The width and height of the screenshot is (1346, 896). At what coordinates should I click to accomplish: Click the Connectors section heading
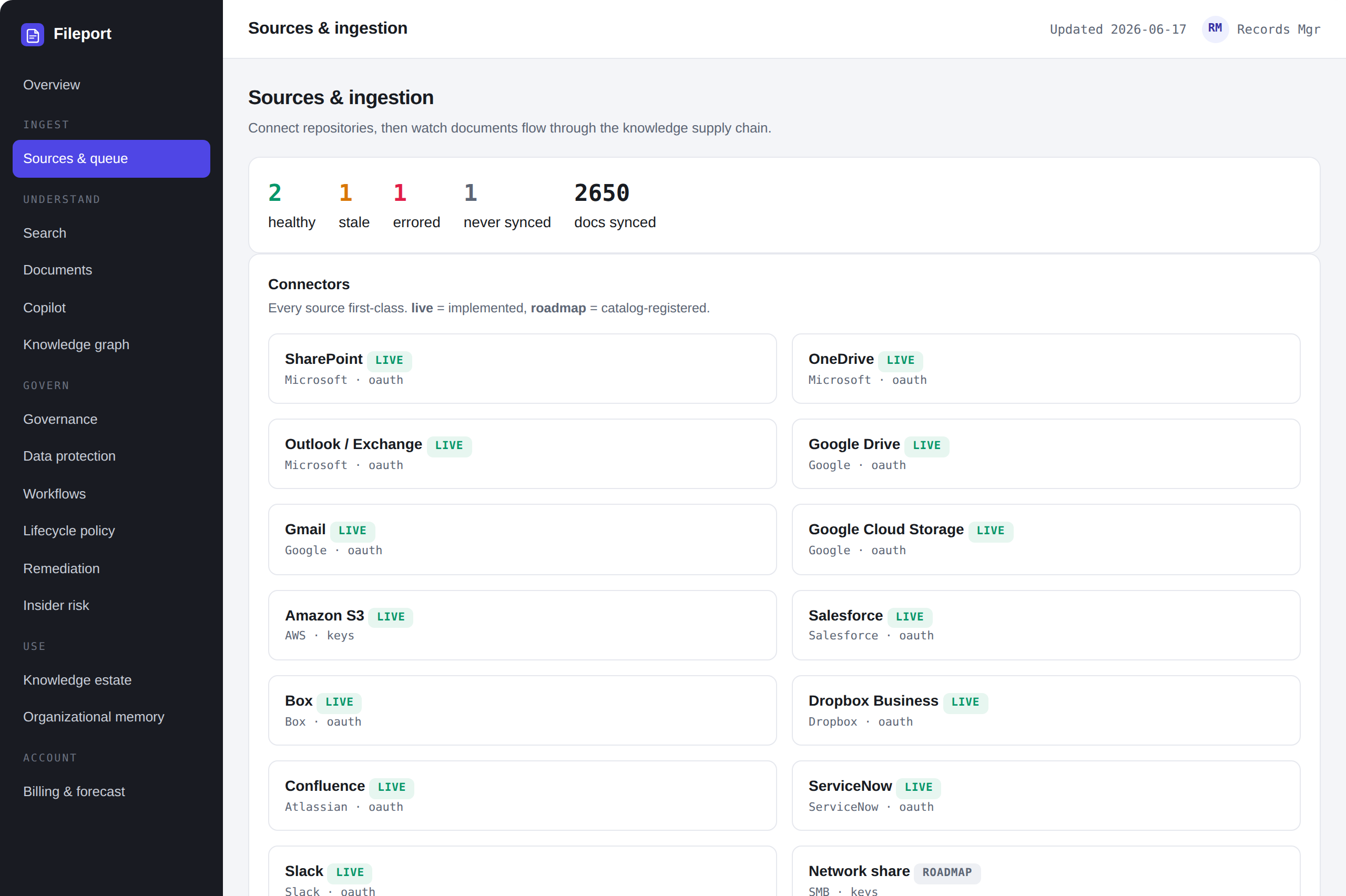click(x=309, y=284)
